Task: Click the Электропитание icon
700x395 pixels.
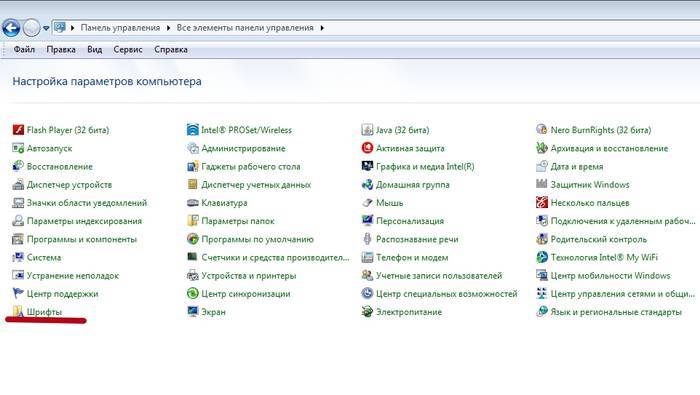Action: point(367,312)
